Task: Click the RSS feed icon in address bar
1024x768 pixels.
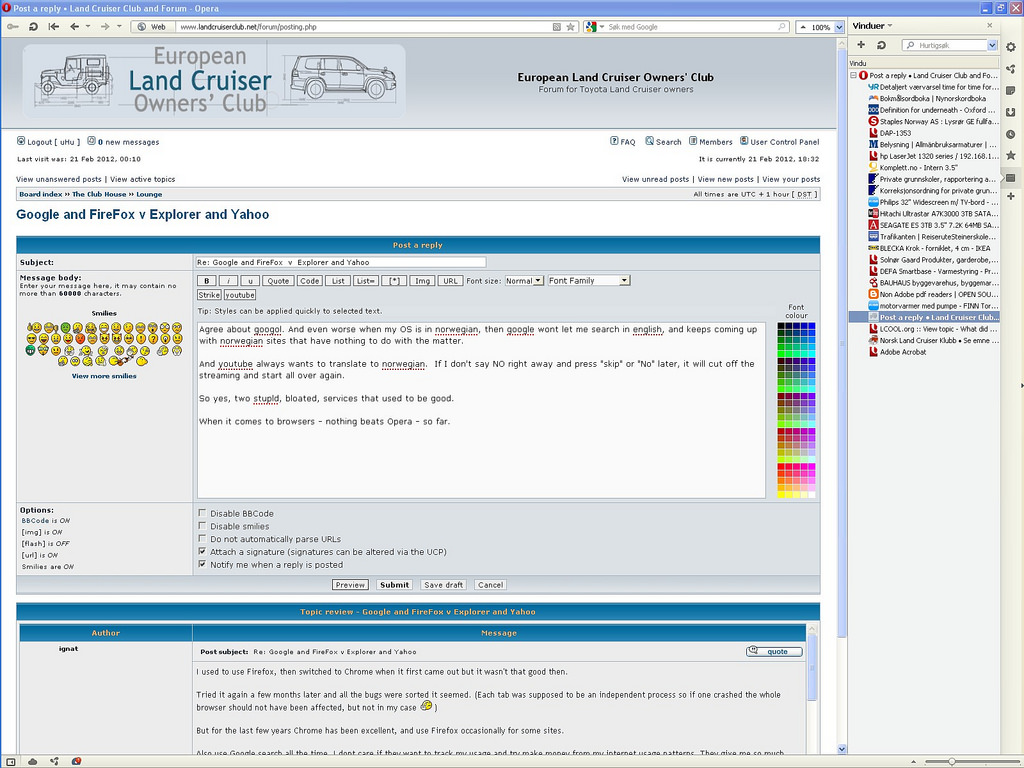Action: [x=556, y=27]
